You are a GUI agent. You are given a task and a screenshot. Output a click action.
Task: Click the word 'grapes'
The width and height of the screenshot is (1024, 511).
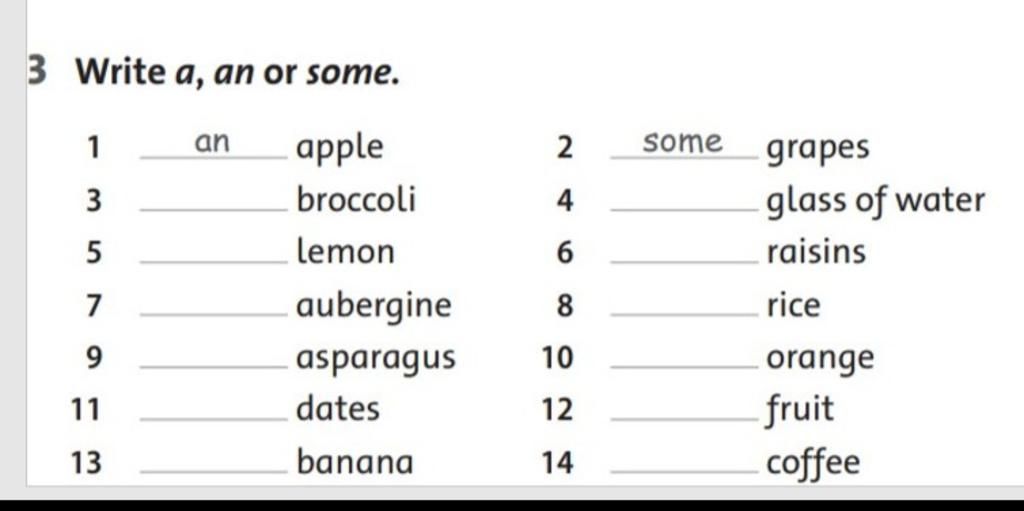coord(818,150)
